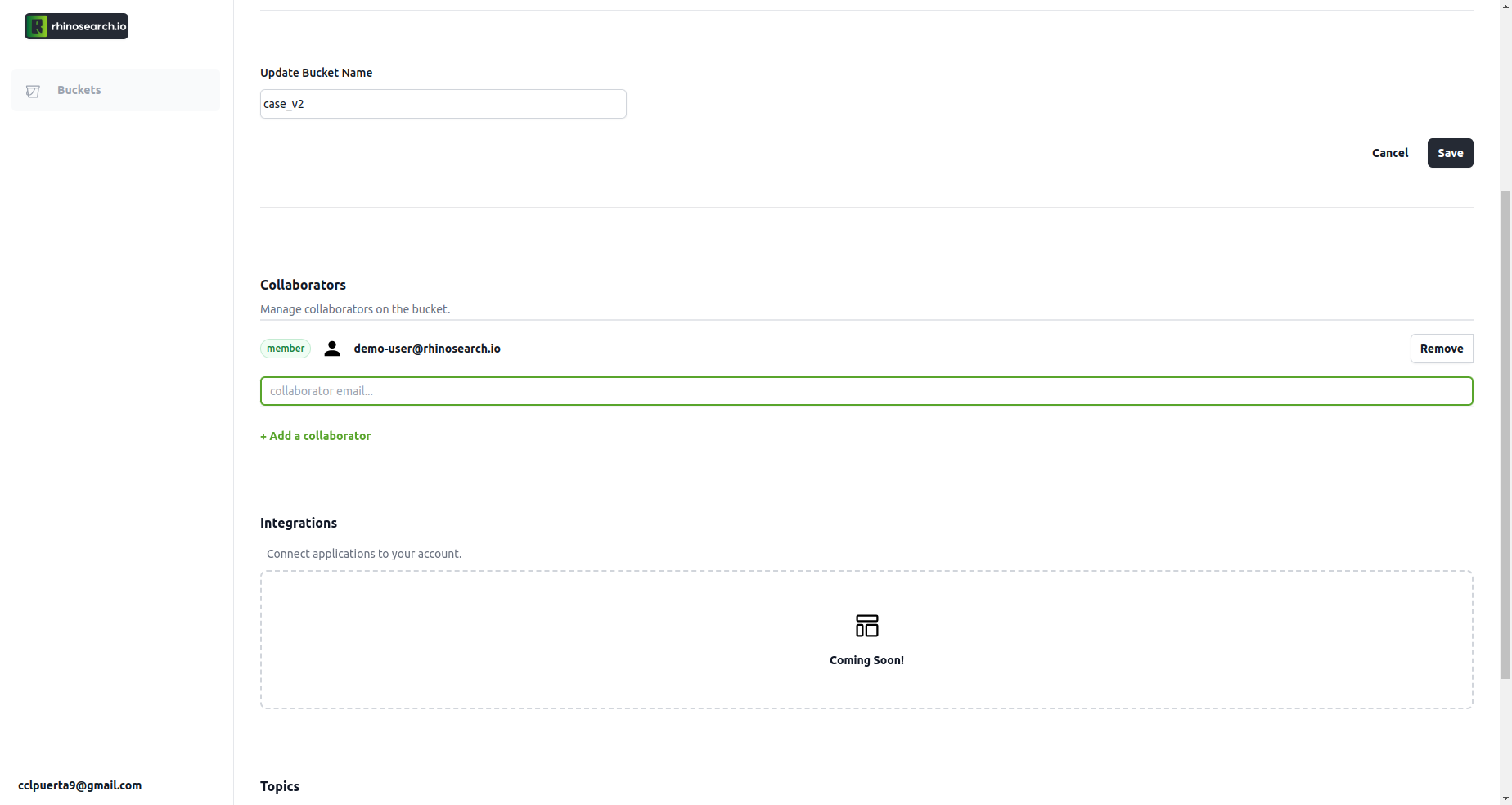Image resolution: width=1512 pixels, height=805 pixels.
Task: Open the cclpuerta9@gmail.com account entry
Action: pos(80,785)
